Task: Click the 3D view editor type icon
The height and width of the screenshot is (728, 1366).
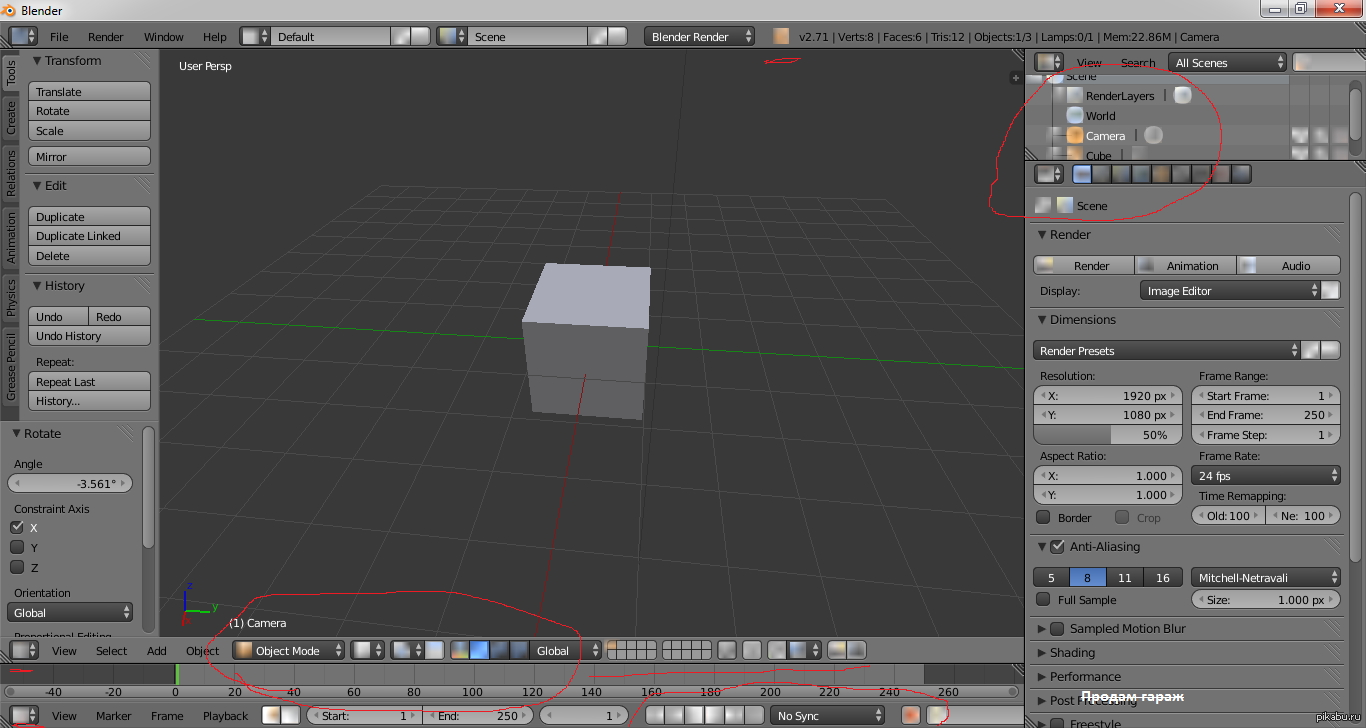Action: [22, 650]
